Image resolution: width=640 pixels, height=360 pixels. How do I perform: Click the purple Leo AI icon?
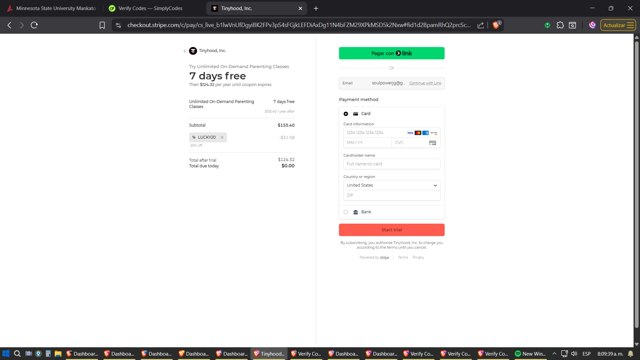[592, 25]
